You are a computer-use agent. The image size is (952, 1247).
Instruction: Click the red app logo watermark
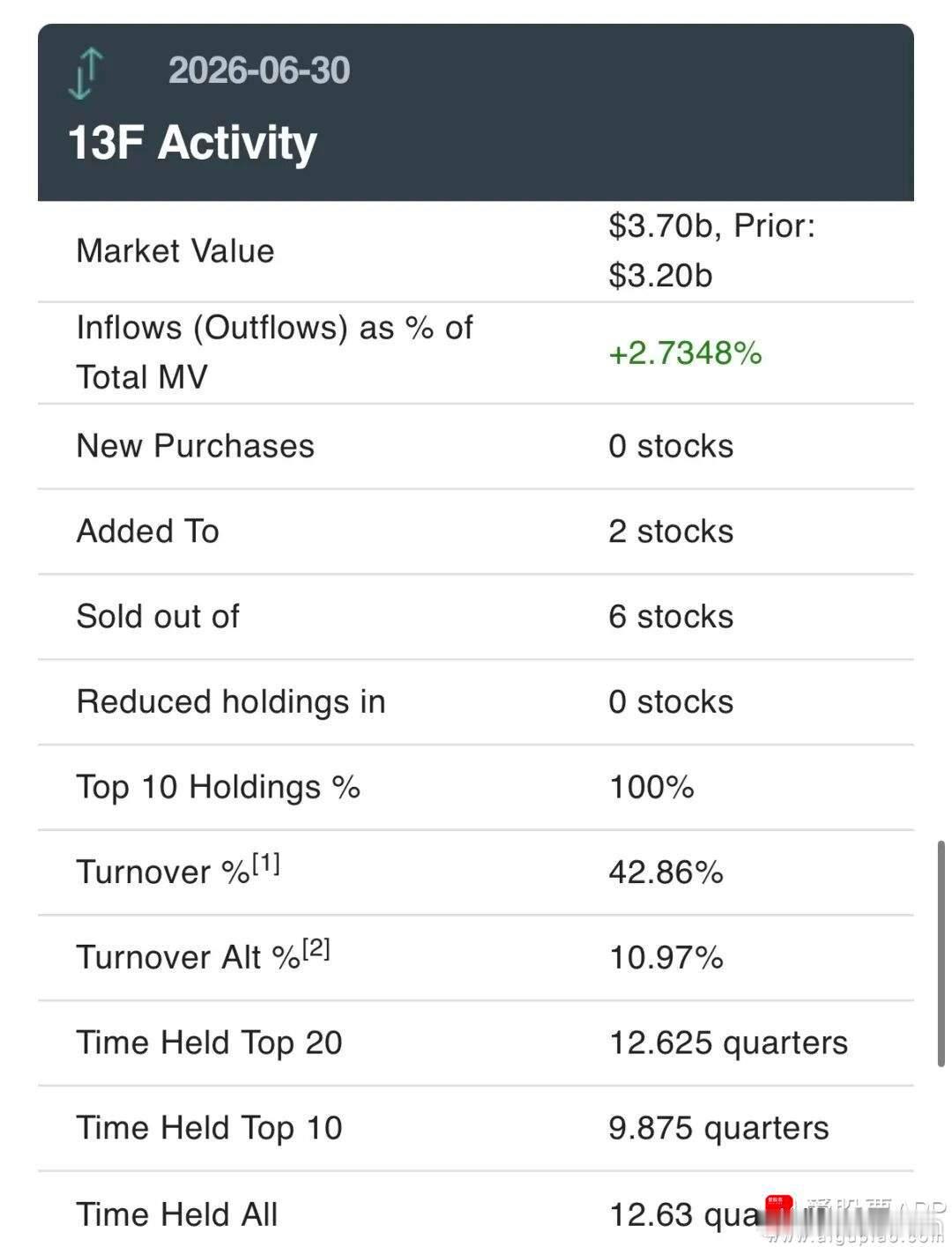(x=779, y=1209)
